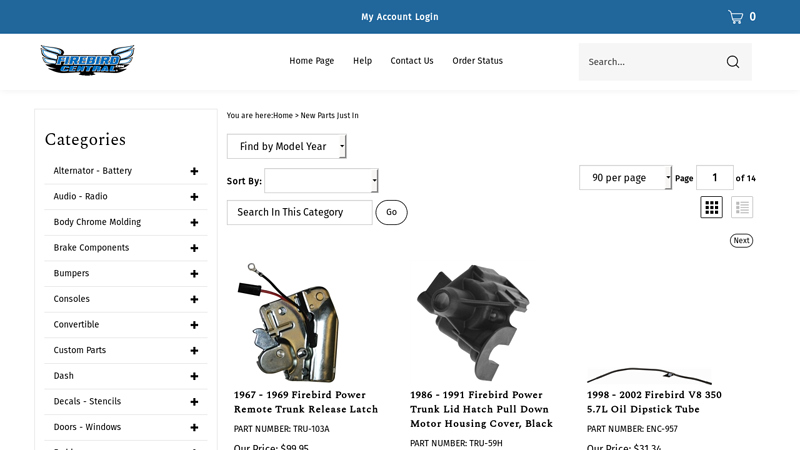Switch to list view layout
This screenshot has height=450, width=800.
tap(741, 207)
